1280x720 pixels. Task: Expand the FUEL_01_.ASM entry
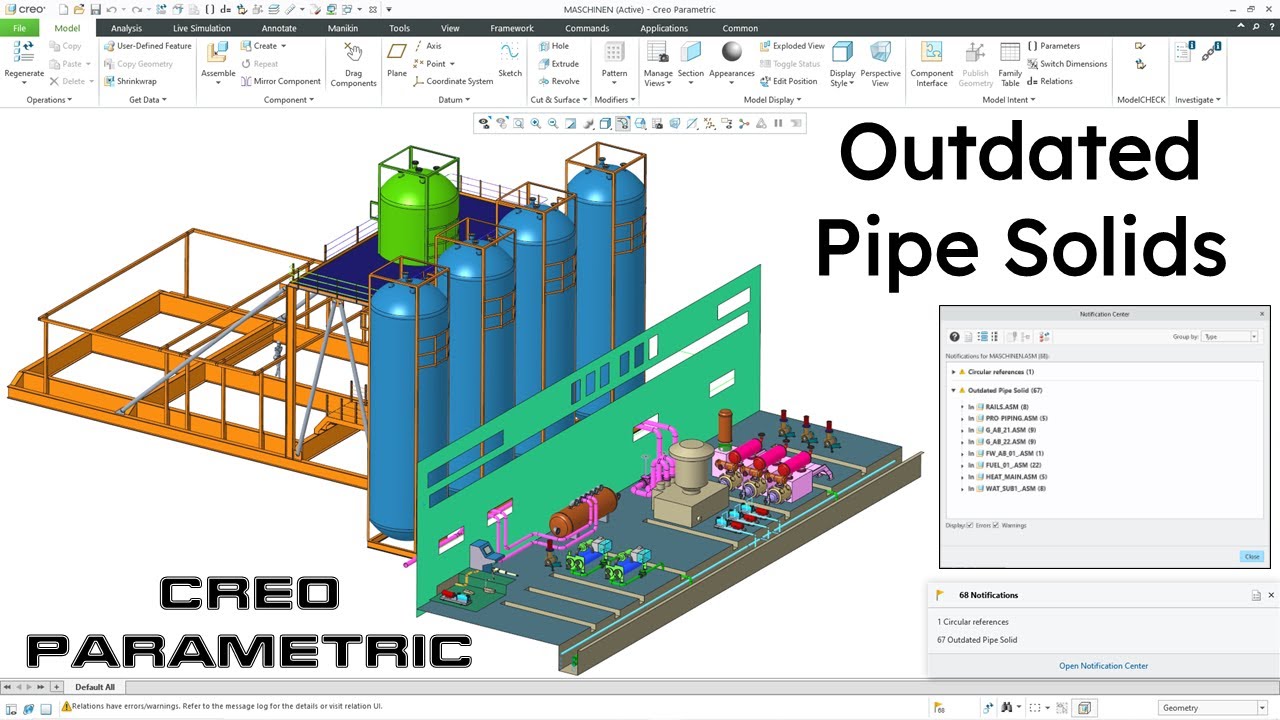pos(963,465)
